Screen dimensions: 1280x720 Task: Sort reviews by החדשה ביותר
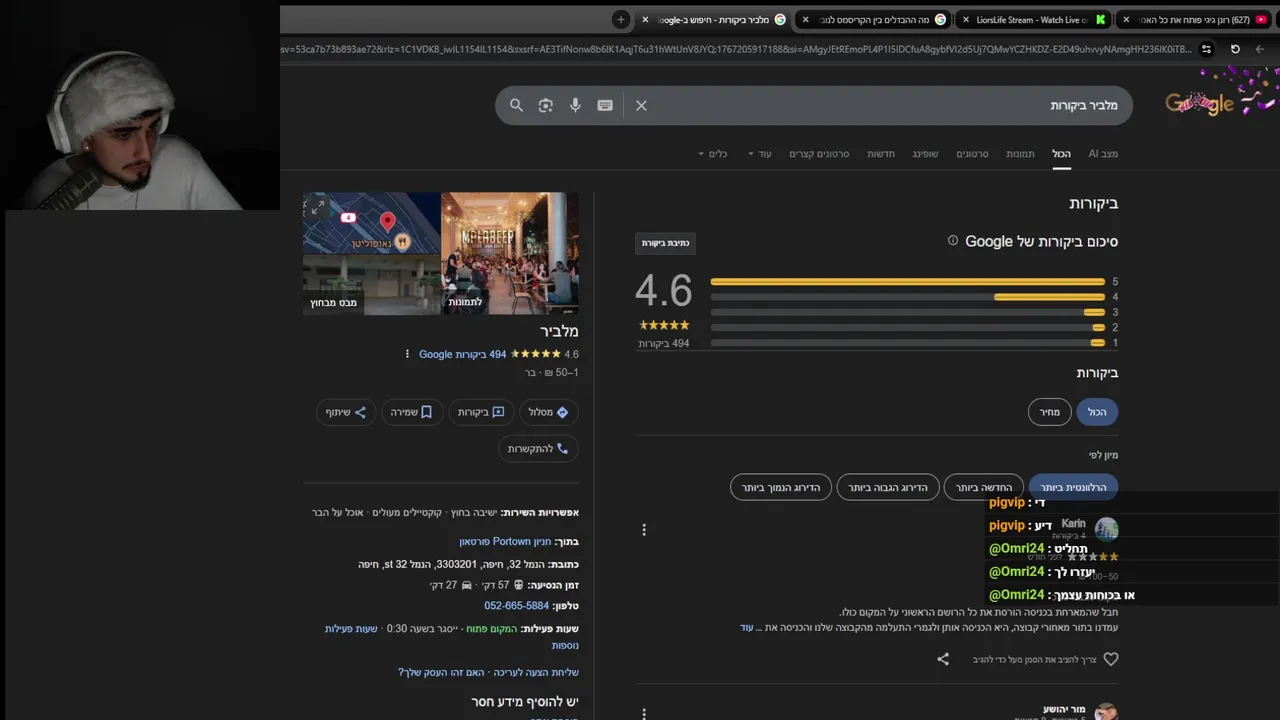click(x=984, y=487)
